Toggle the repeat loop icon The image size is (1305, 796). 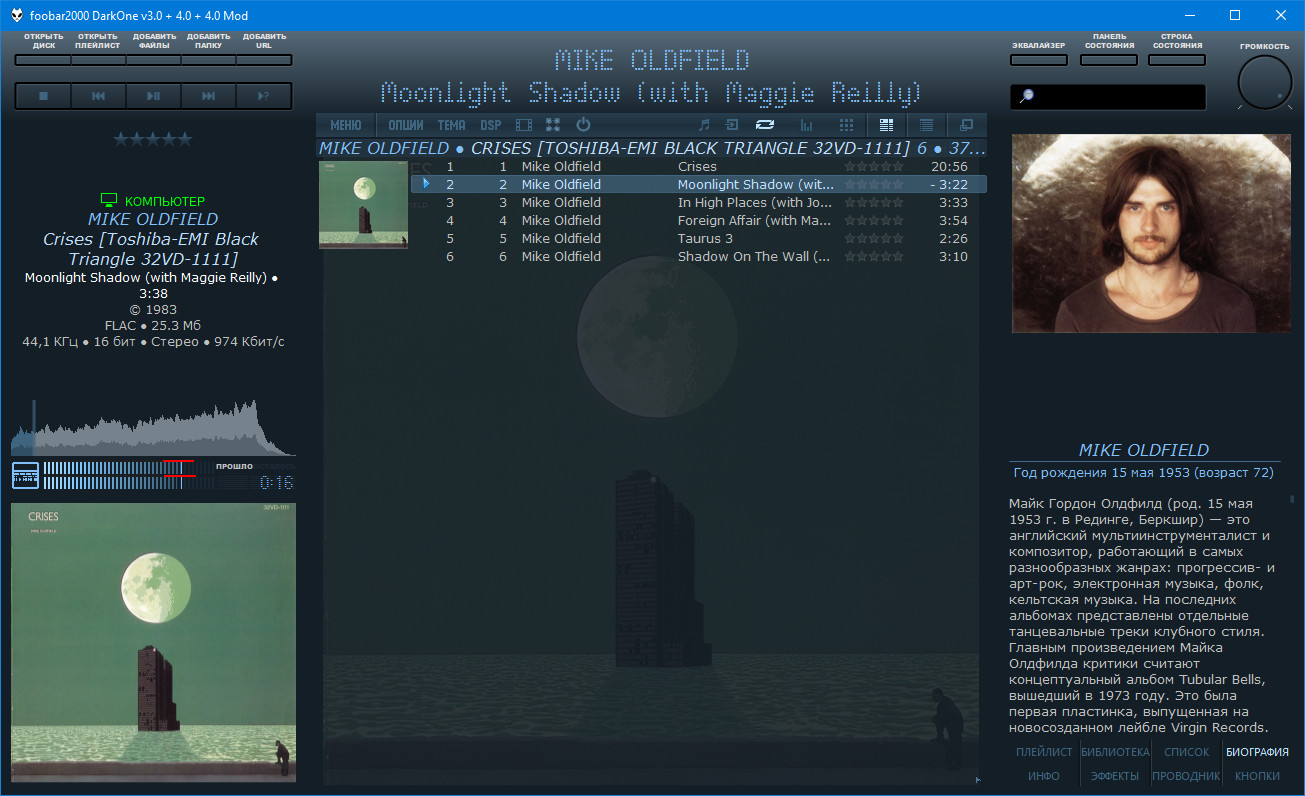tap(764, 125)
